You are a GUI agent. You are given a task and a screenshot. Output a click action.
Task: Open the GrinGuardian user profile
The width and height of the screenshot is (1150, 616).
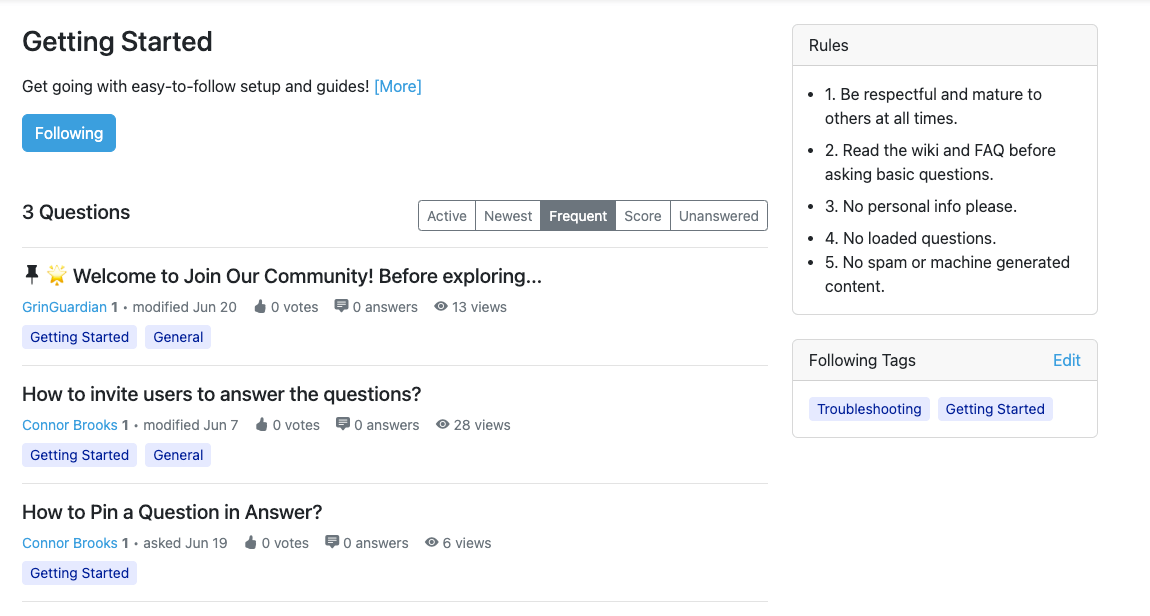point(64,307)
